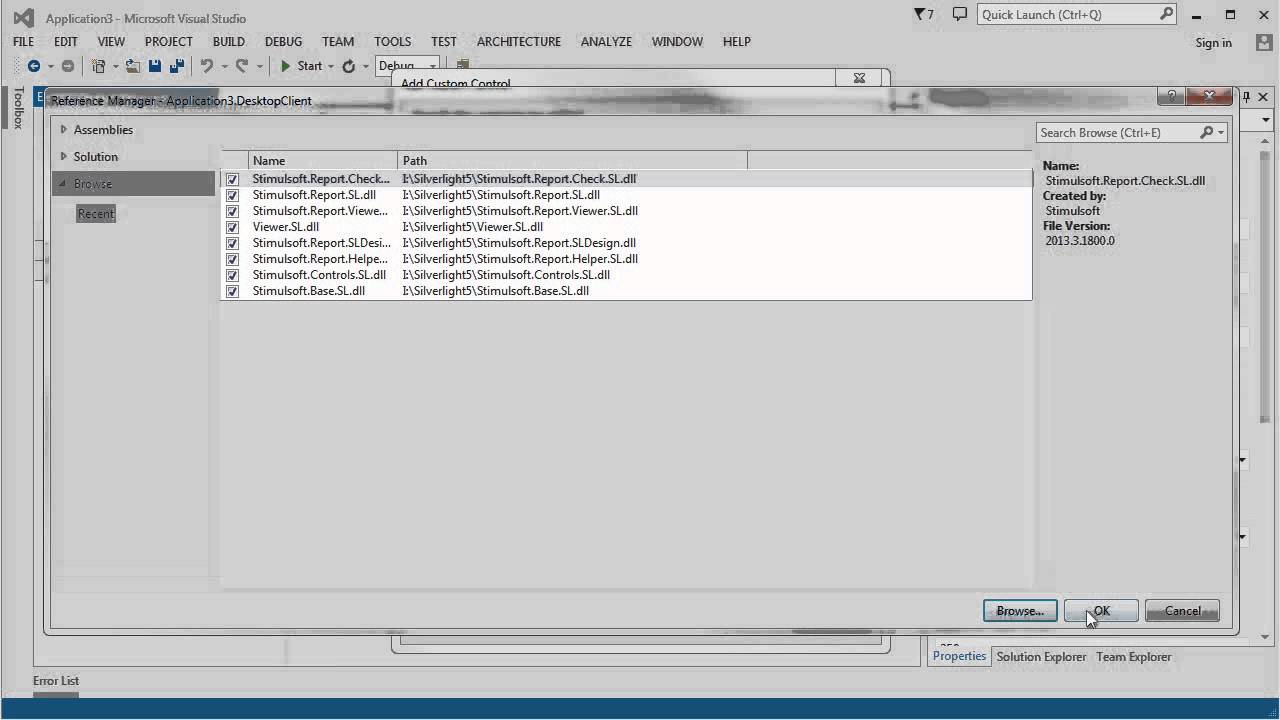Open the PROJECT menu

[168, 41]
